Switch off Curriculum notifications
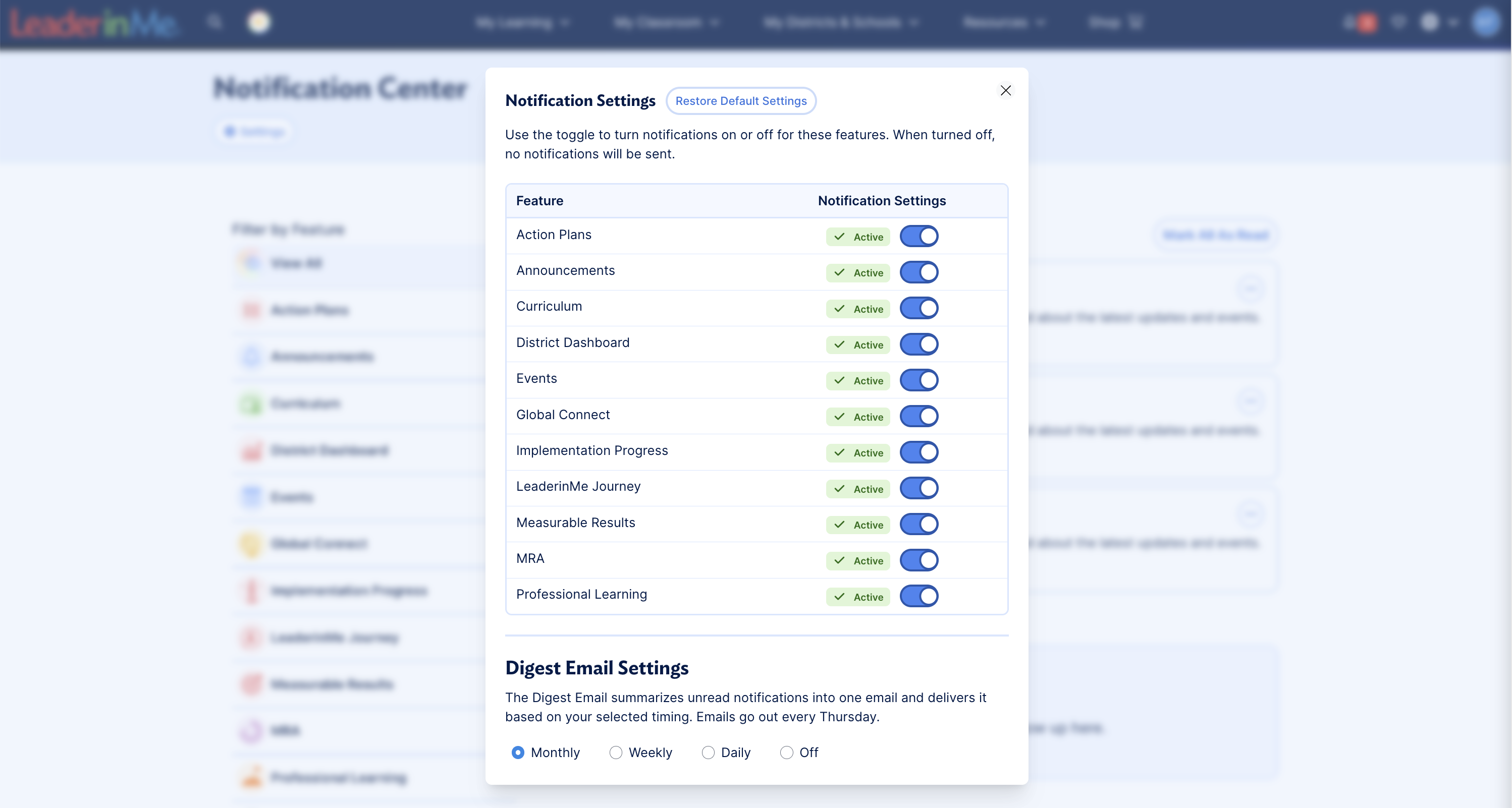 (919, 309)
